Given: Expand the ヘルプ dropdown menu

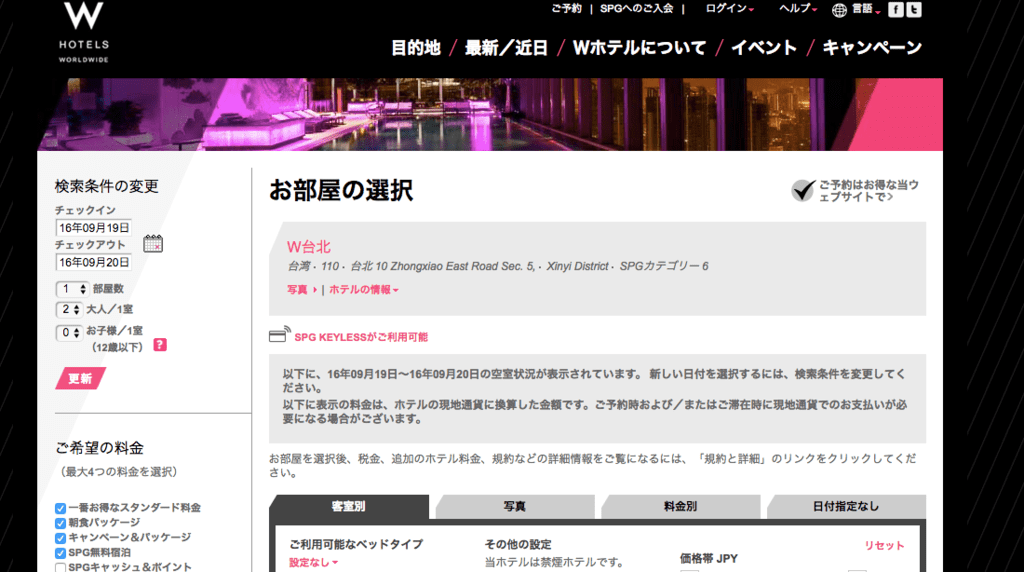Looking at the screenshot, I should pos(798,8).
